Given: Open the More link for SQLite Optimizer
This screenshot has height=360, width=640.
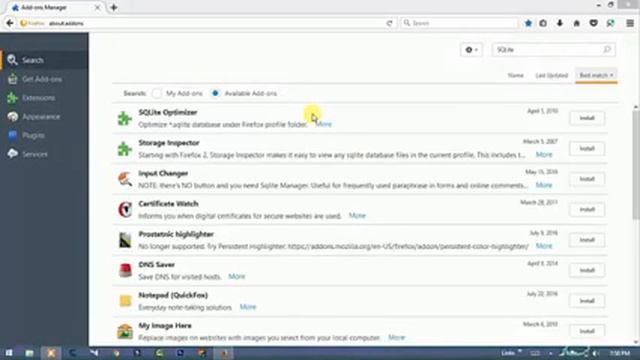Looking at the screenshot, I should pos(324,124).
